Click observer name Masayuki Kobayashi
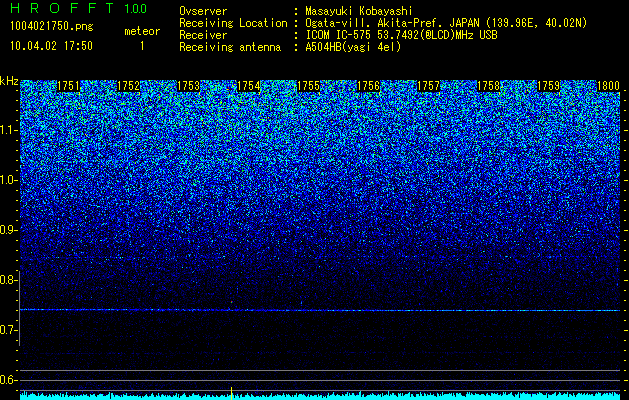 click(359, 11)
